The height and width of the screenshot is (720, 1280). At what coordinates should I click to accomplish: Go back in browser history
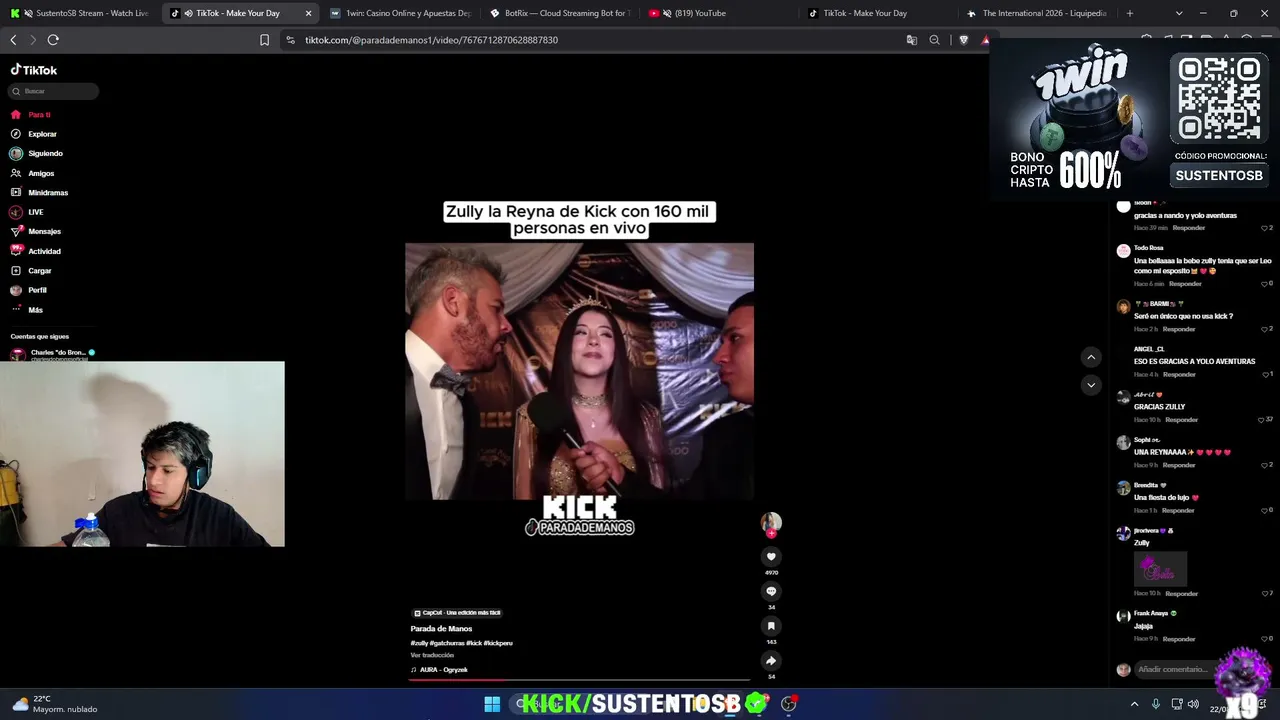(x=13, y=40)
